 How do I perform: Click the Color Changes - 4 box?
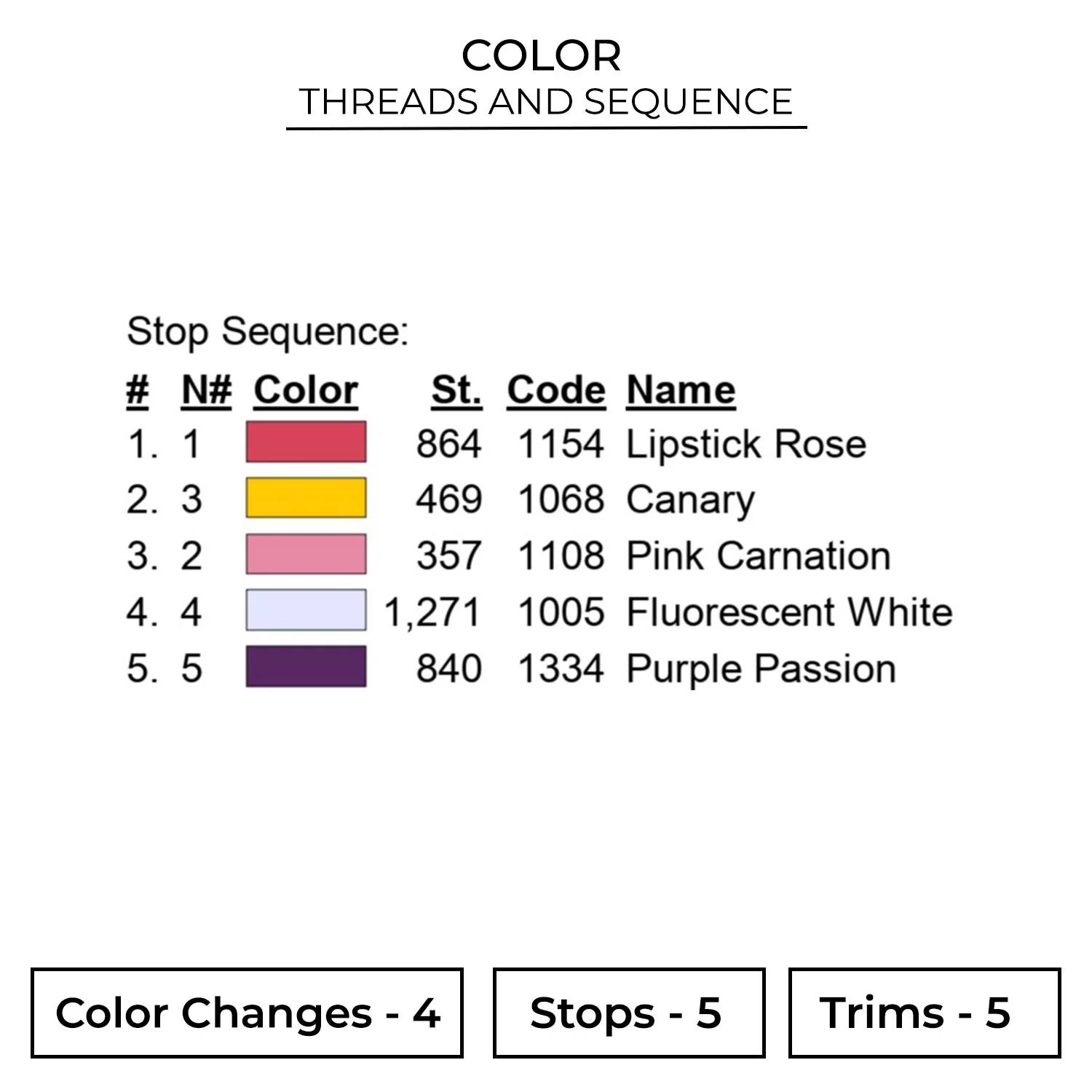(x=247, y=1013)
